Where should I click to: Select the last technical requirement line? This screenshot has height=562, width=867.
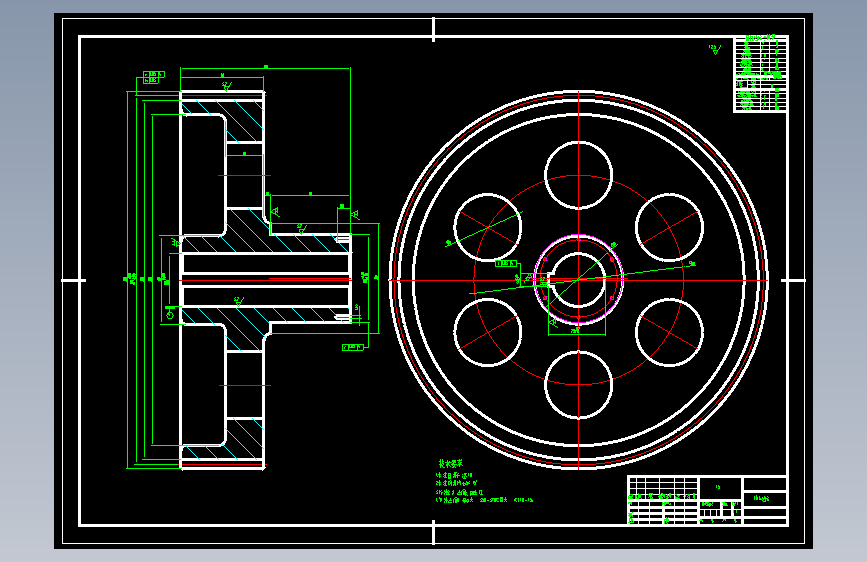tap(484, 500)
